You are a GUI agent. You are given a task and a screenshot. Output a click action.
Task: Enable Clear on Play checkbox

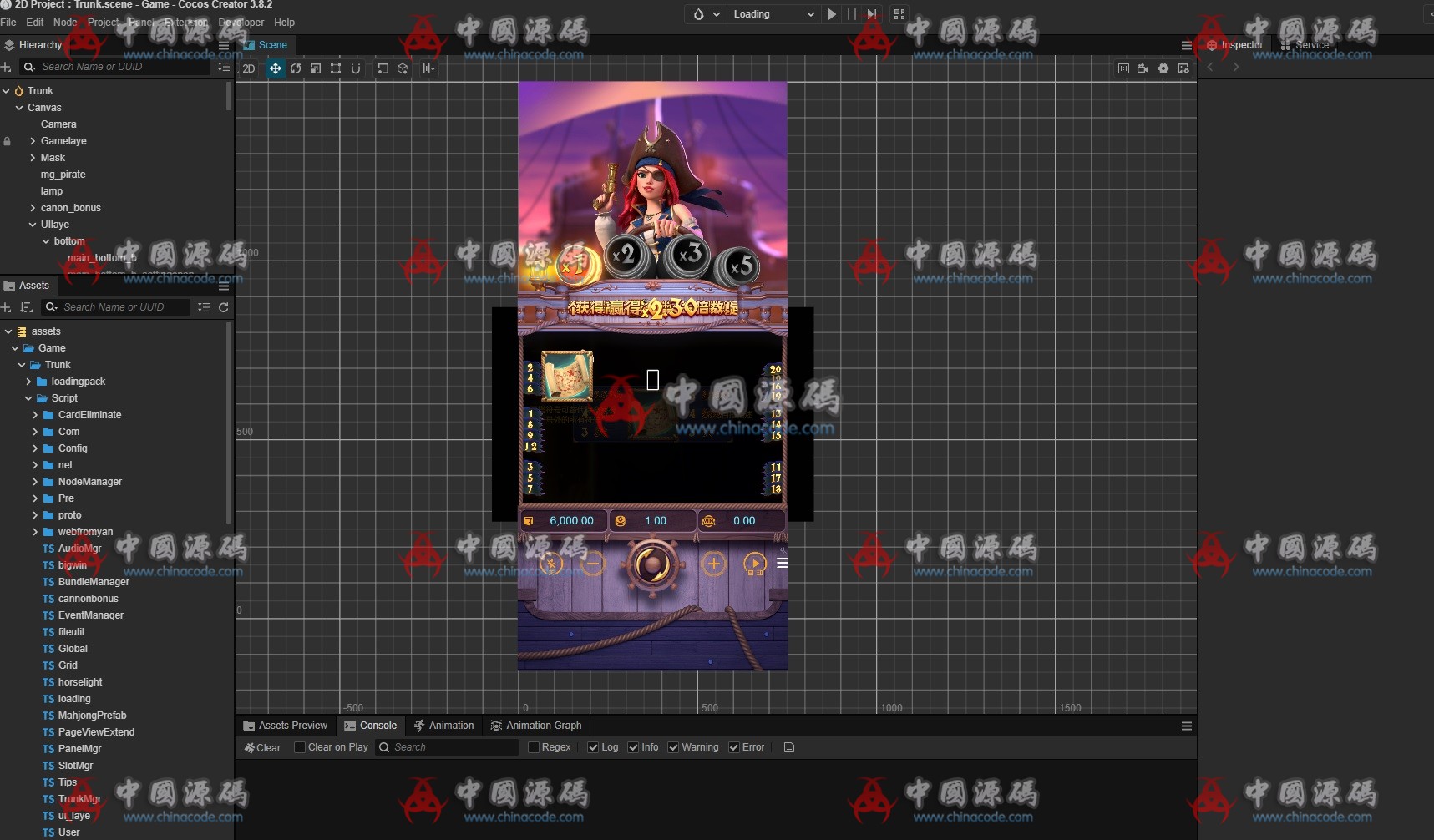300,747
